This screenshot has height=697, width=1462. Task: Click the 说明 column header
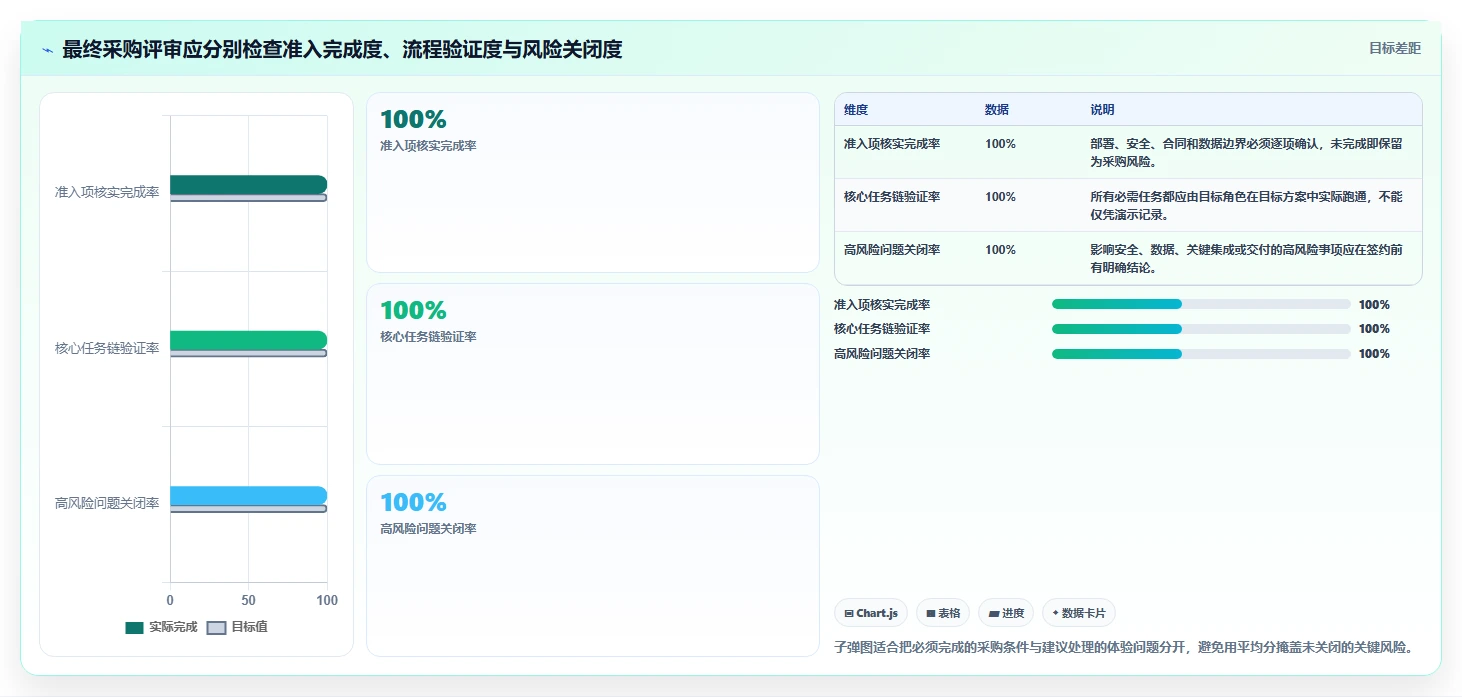point(1102,110)
